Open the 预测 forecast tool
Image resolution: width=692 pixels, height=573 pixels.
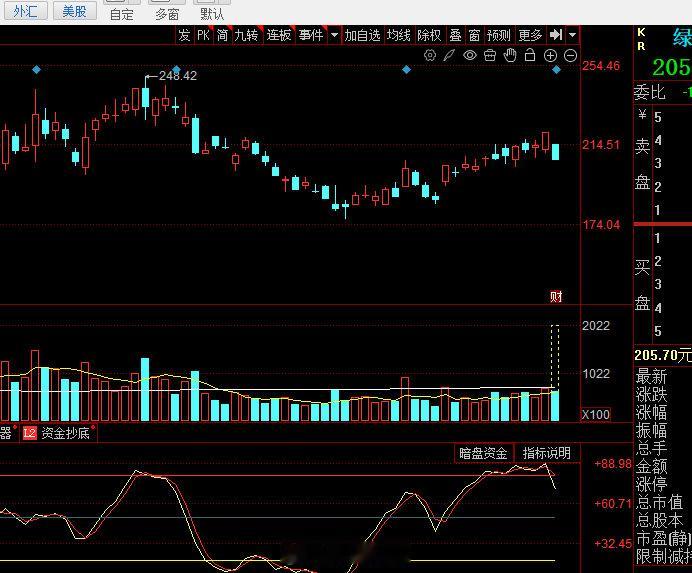tap(499, 35)
